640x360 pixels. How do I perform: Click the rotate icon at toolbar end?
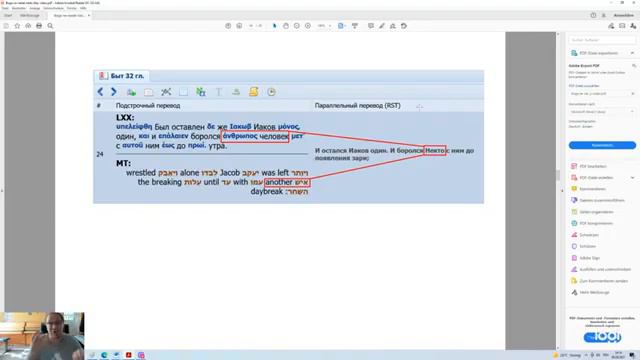point(404,26)
